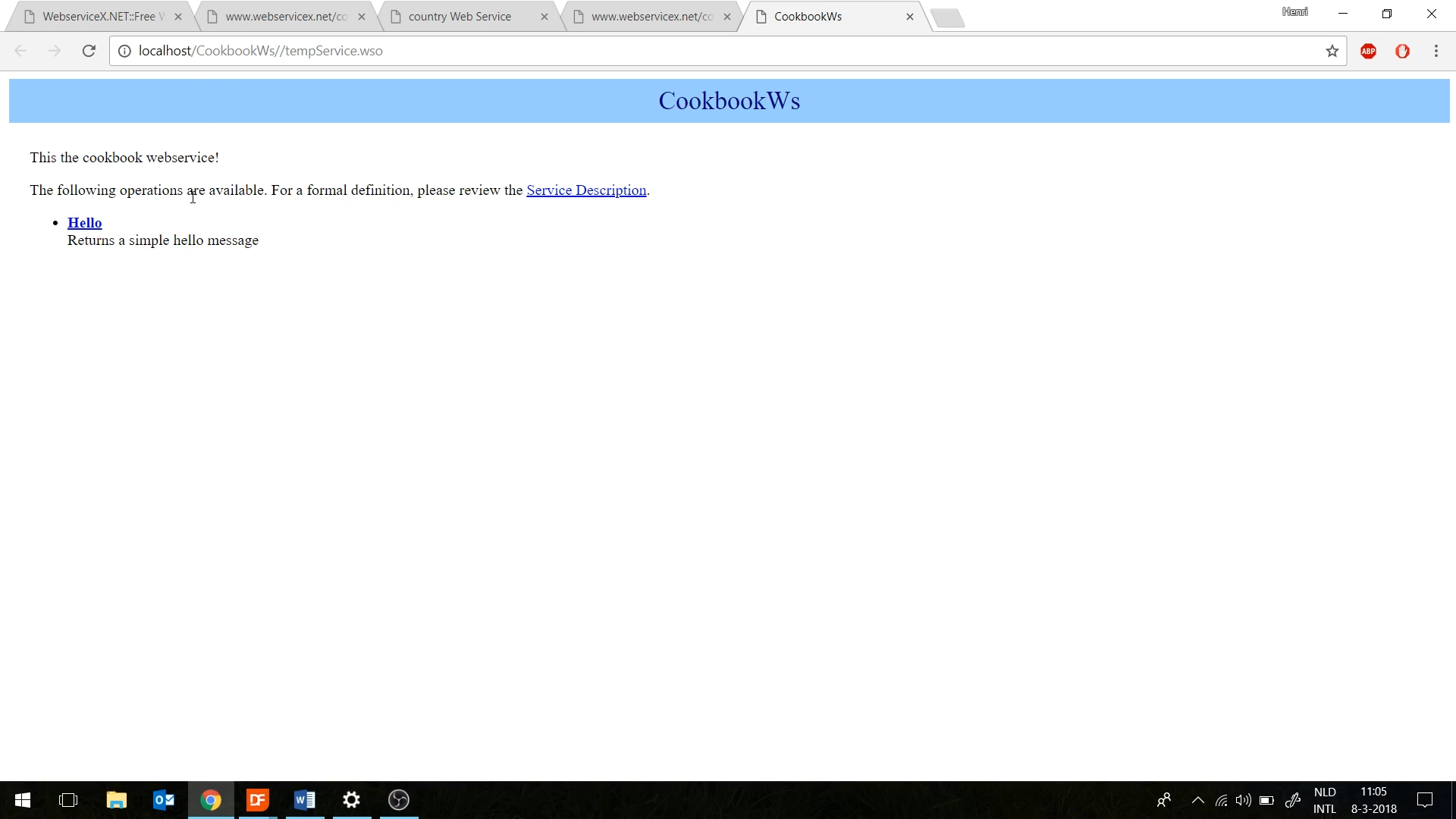Image resolution: width=1456 pixels, height=819 pixels.
Task: Click the red Opera-style extension icon
Action: point(1402,51)
